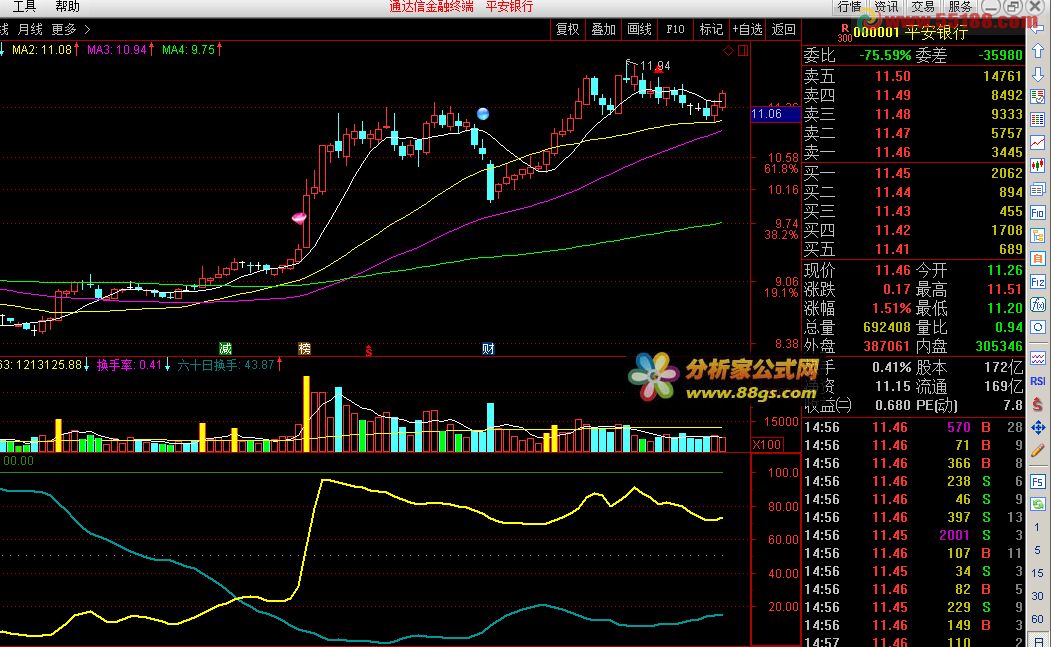The width and height of the screenshot is (1051, 647).
Task: Click the FS sidebar icon
Action: pyautogui.click(x=1038, y=481)
